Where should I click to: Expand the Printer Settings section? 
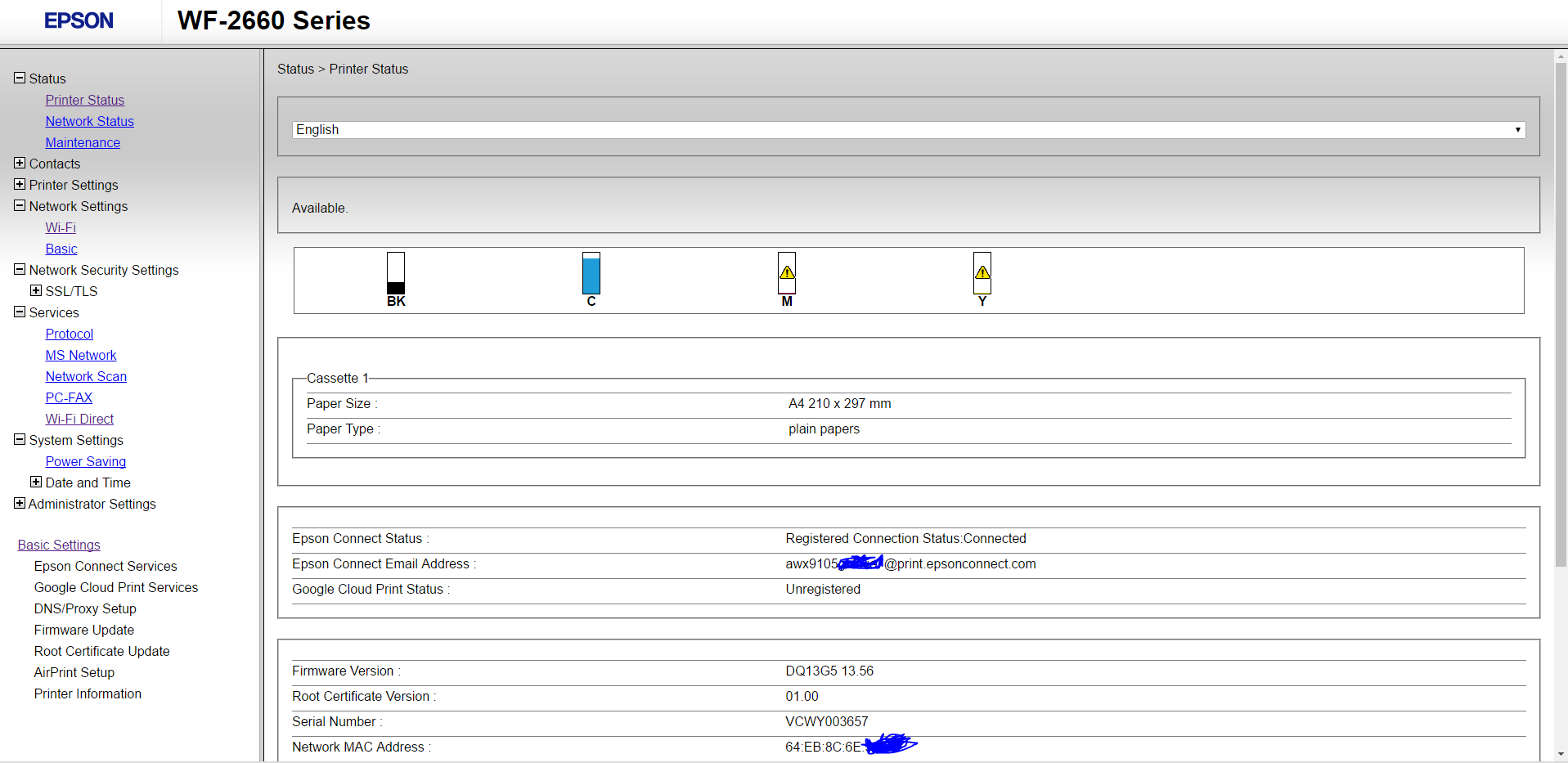(20, 184)
